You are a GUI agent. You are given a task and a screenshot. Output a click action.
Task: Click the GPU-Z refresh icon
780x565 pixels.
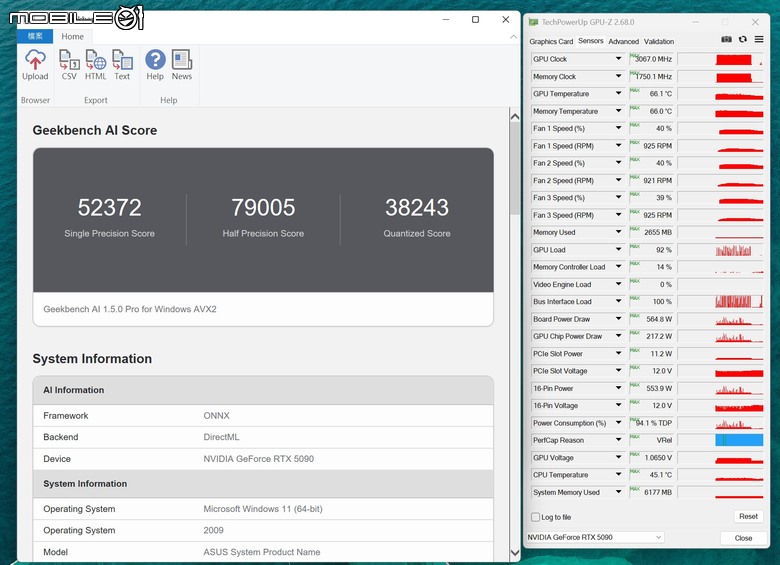743,39
